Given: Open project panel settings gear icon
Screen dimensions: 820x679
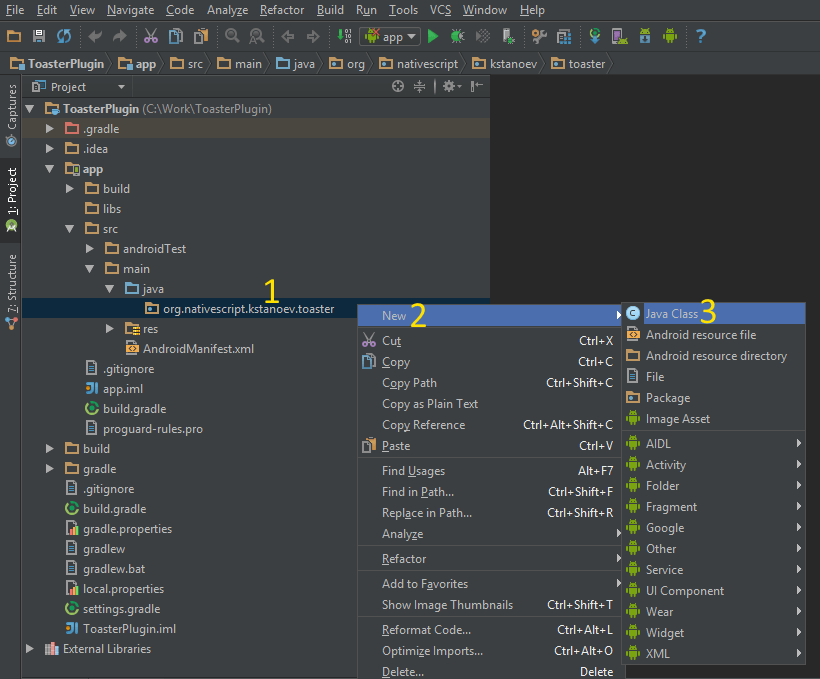Looking at the screenshot, I should click(x=449, y=87).
